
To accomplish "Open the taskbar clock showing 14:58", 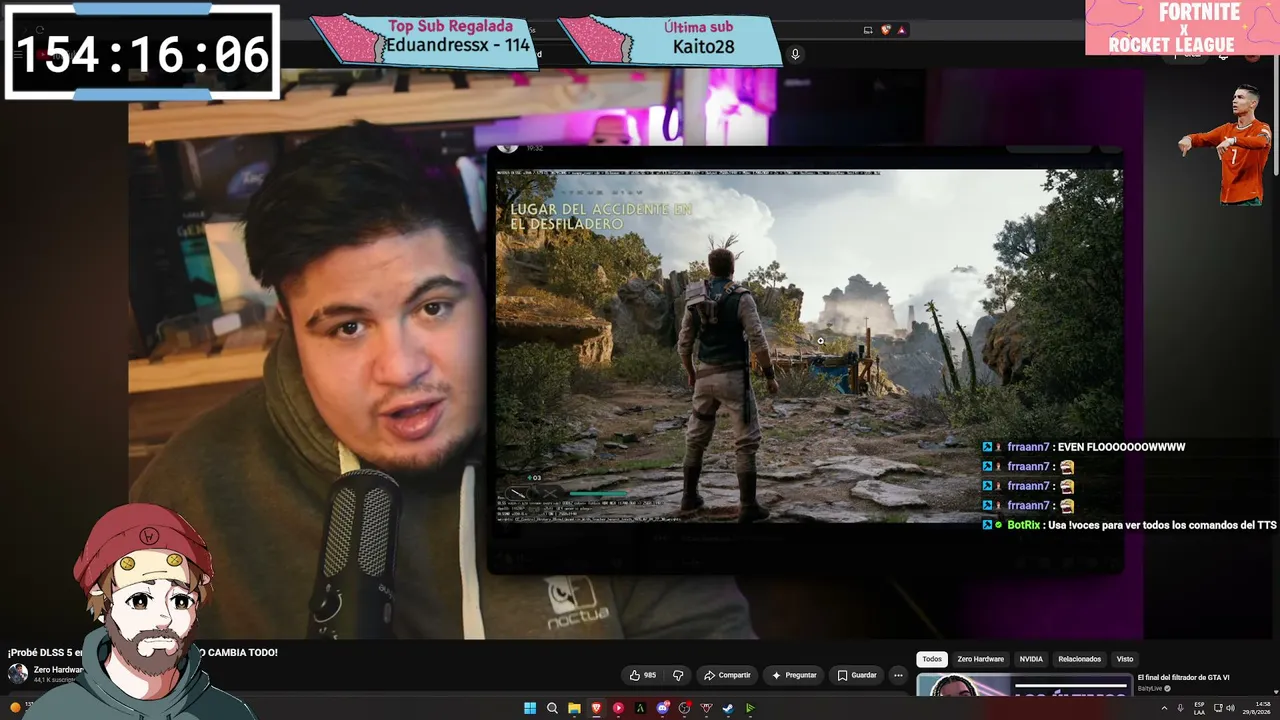I will click(x=1259, y=708).
